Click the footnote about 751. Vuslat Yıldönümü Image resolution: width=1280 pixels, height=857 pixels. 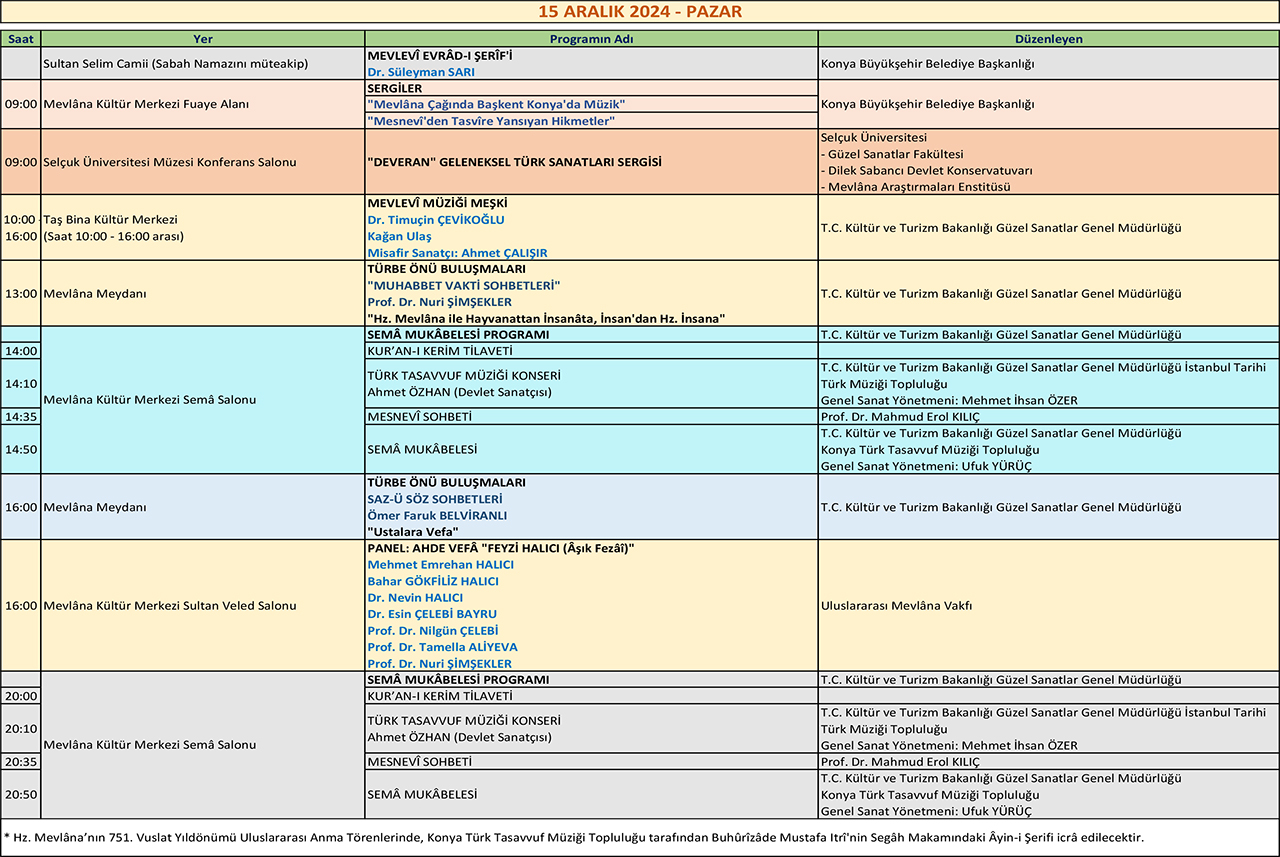[x=573, y=838]
